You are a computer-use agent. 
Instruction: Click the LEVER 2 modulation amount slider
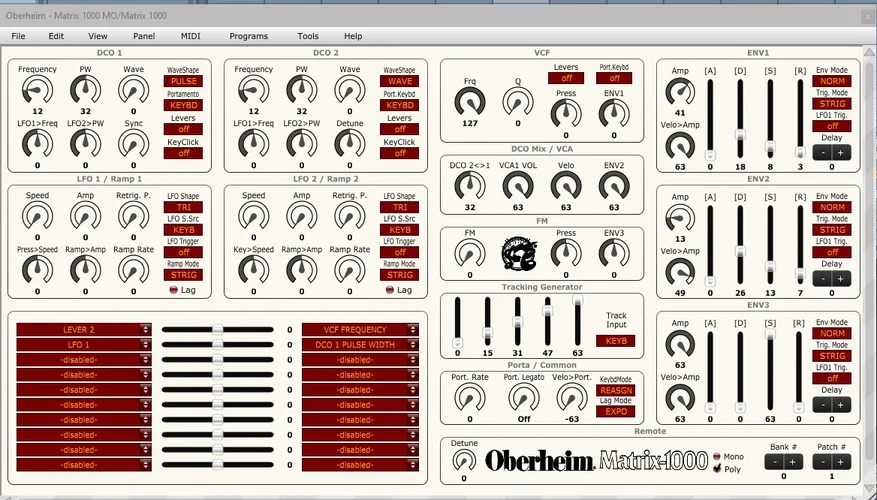217,329
